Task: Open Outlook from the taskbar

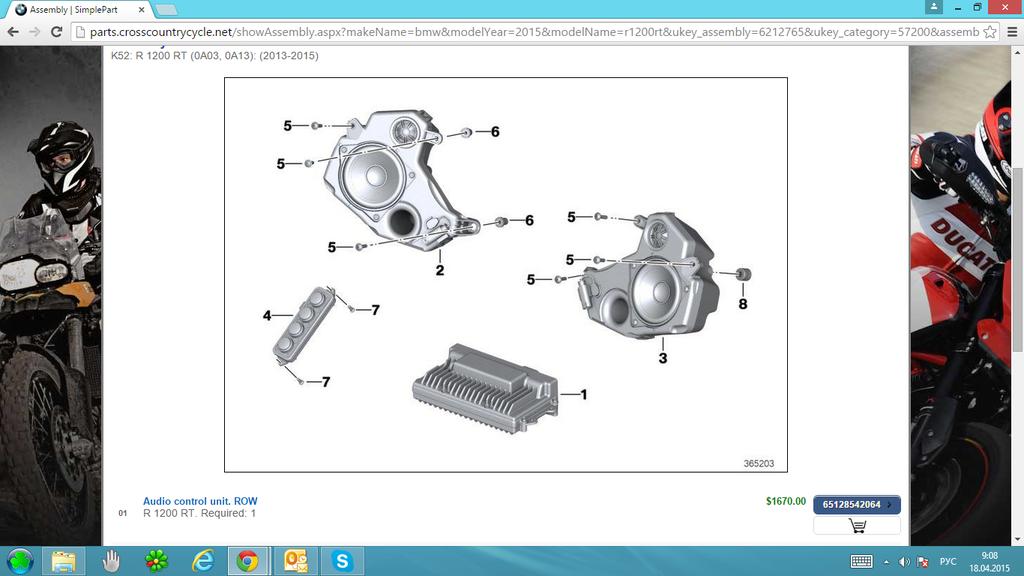Action: click(x=296, y=561)
